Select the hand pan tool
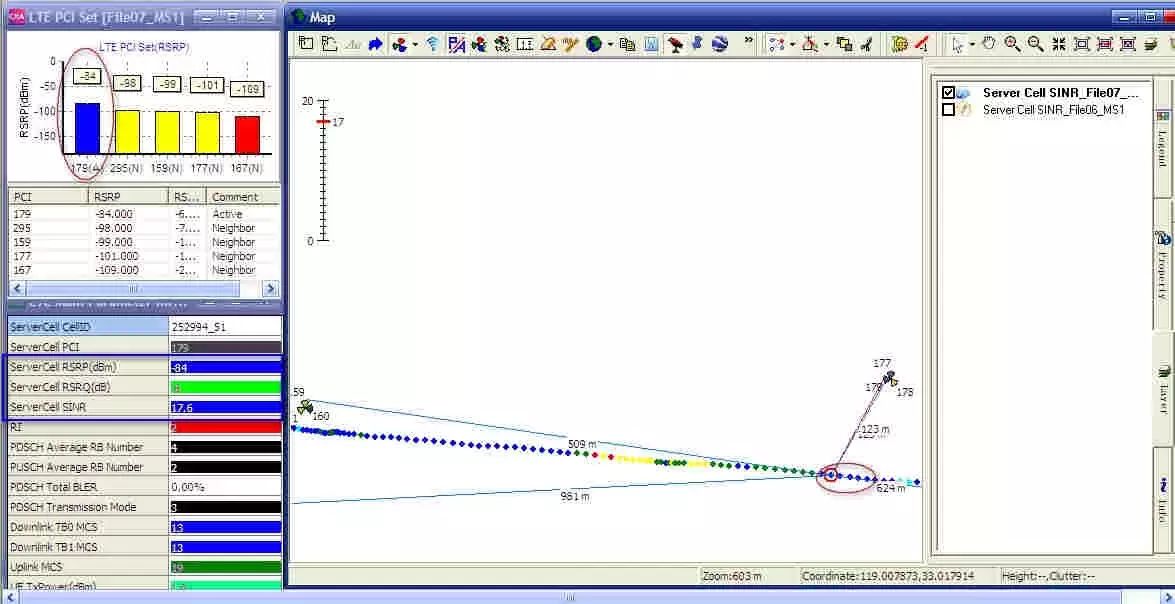The height and width of the screenshot is (604, 1175). 988,43
